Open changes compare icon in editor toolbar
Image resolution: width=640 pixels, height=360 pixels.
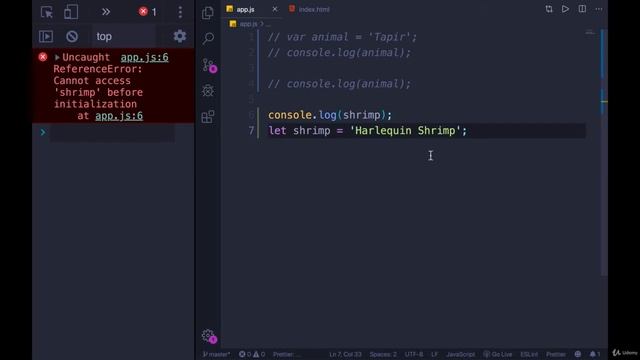(549, 9)
